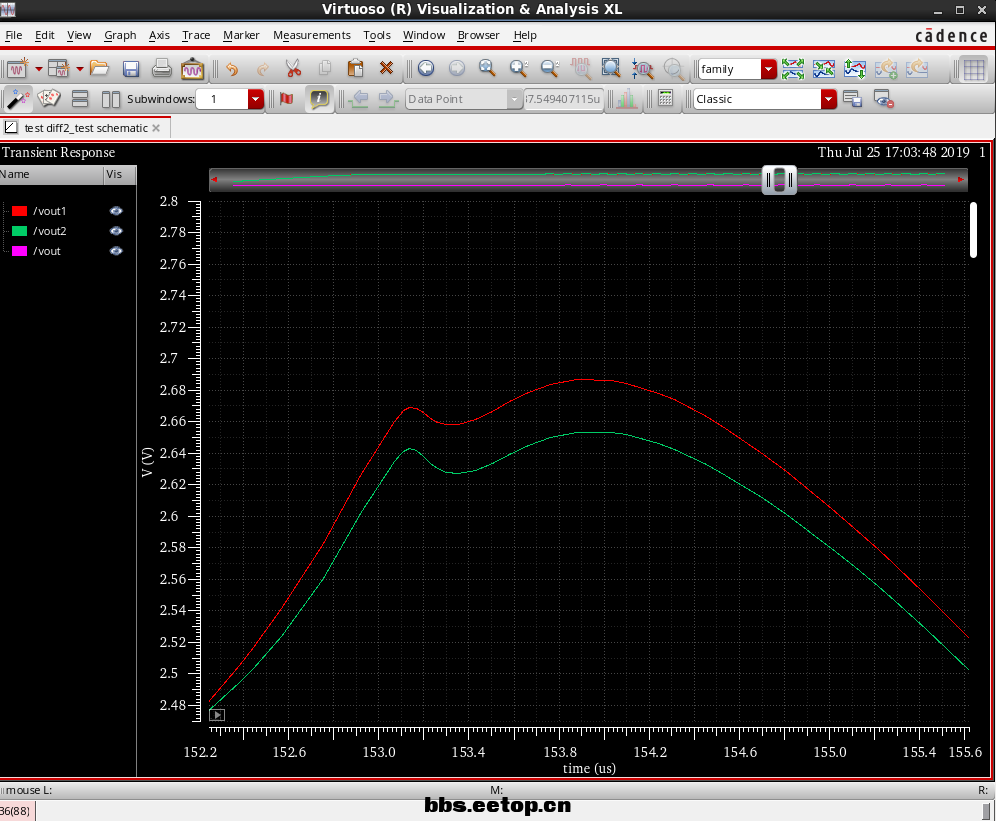996x821 pixels.
Task: Open the histogram bar chart icon
Action: tap(626, 98)
